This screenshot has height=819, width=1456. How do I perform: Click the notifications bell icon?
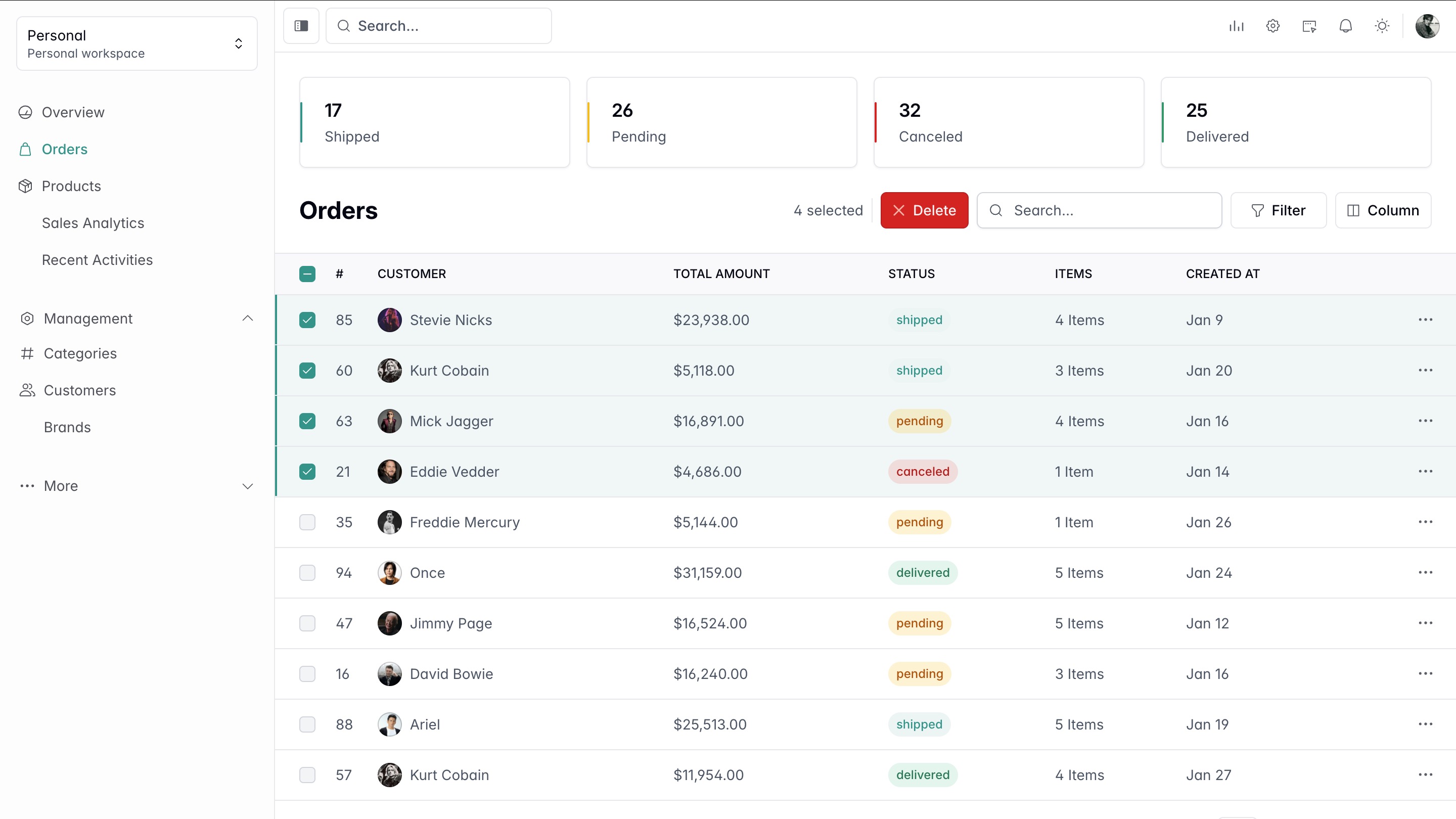coord(1345,26)
